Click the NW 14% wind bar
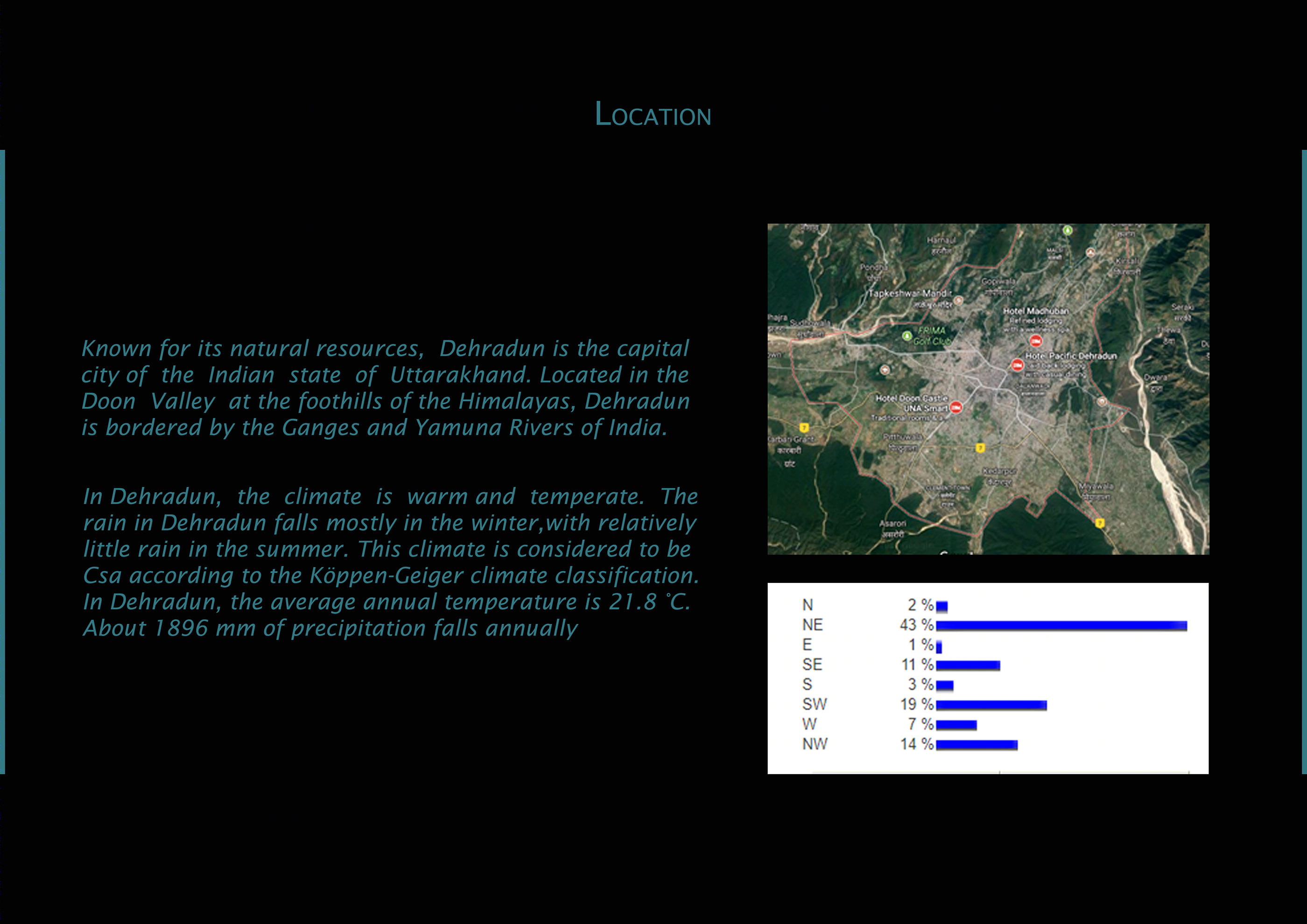 pyautogui.click(x=976, y=745)
